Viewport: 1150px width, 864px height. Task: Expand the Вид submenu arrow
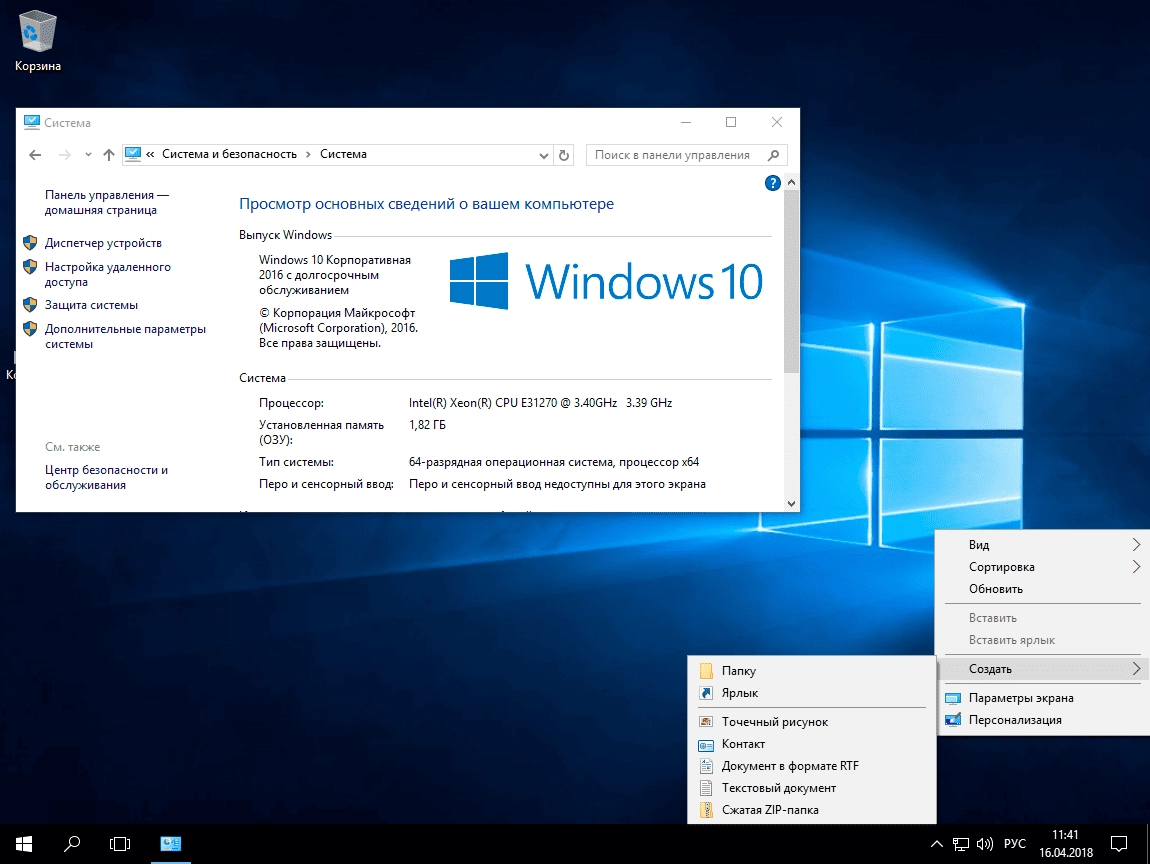[x=1136, y=544]
